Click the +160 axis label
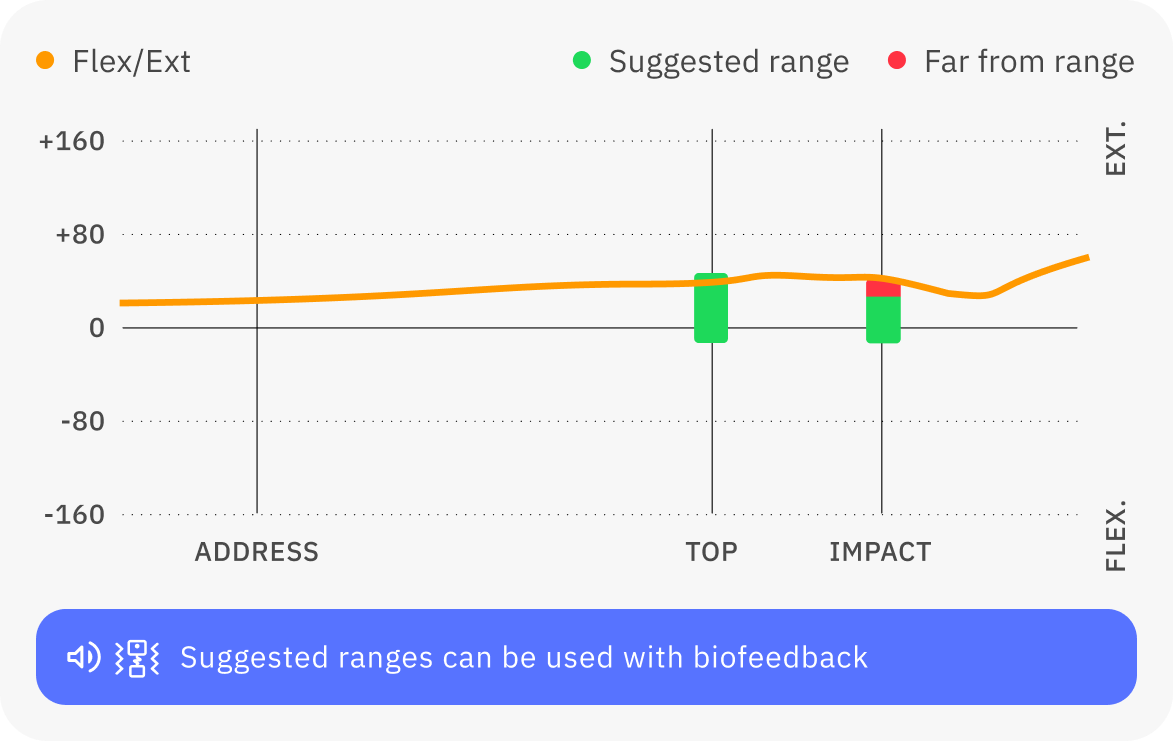1173x741 pixels. [x=71, y=141]
